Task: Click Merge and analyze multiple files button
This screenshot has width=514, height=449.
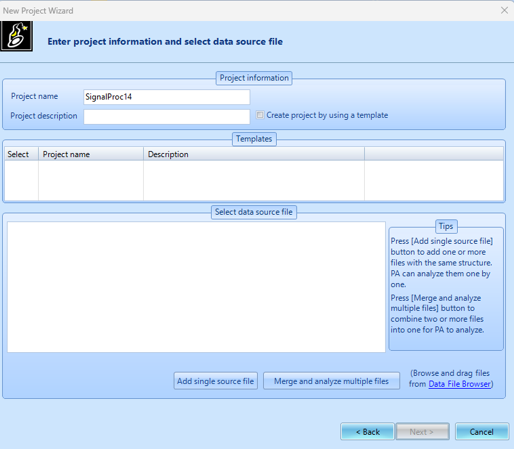Action: tap(331, 381)
